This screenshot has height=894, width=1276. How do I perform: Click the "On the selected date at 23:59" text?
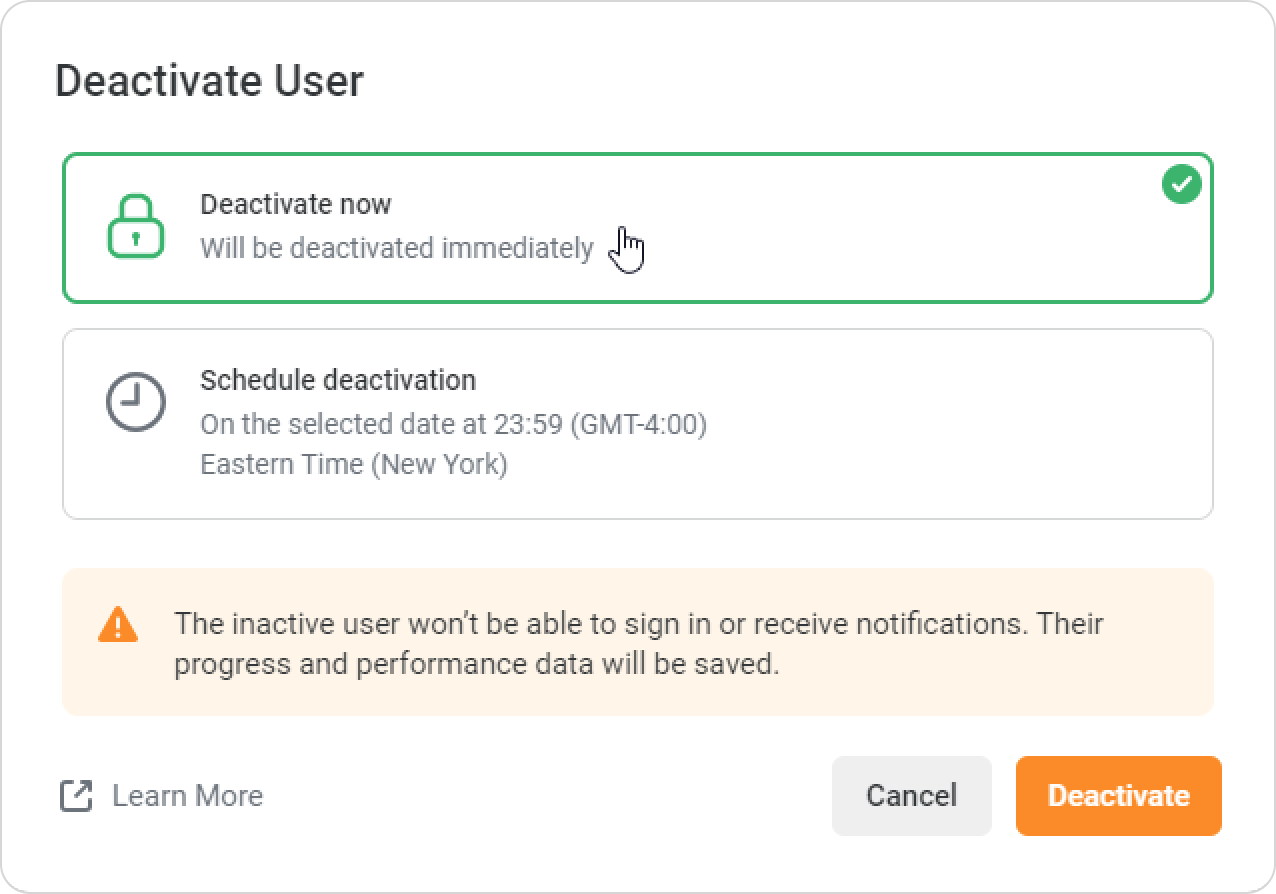(382, 424)
